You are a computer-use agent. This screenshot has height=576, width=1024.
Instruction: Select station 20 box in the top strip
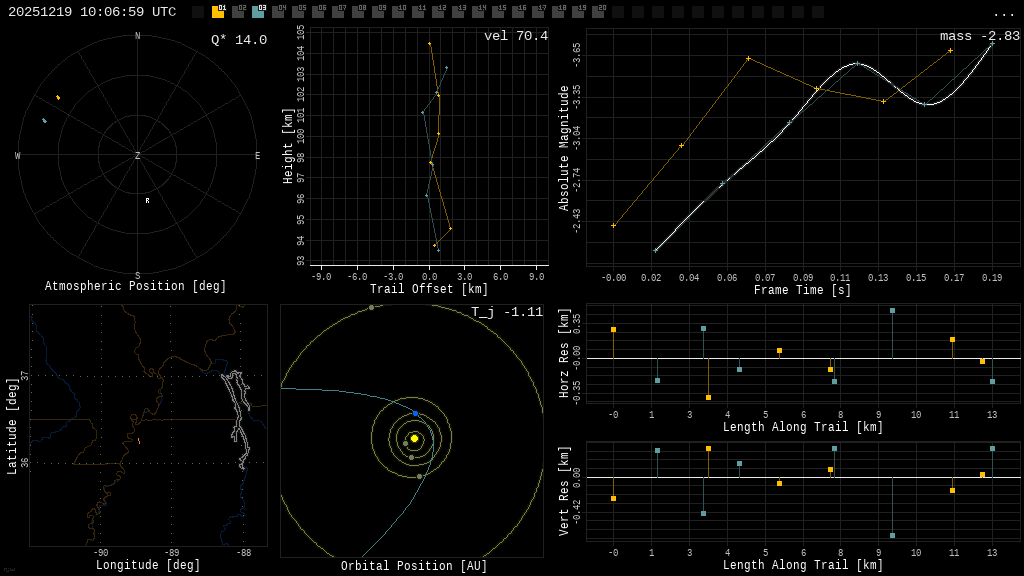598,12
